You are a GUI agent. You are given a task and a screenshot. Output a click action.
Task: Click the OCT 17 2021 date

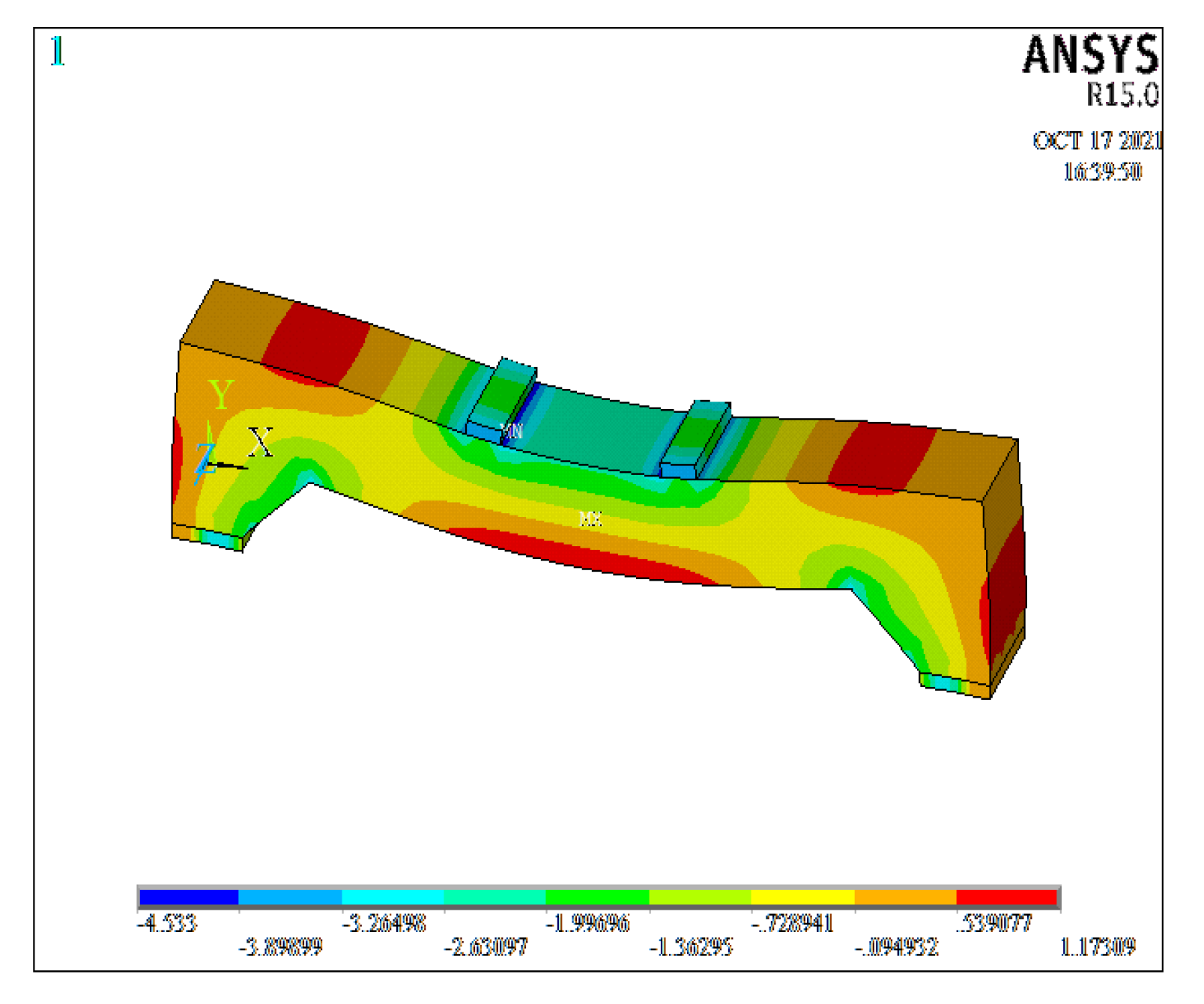1098,141
